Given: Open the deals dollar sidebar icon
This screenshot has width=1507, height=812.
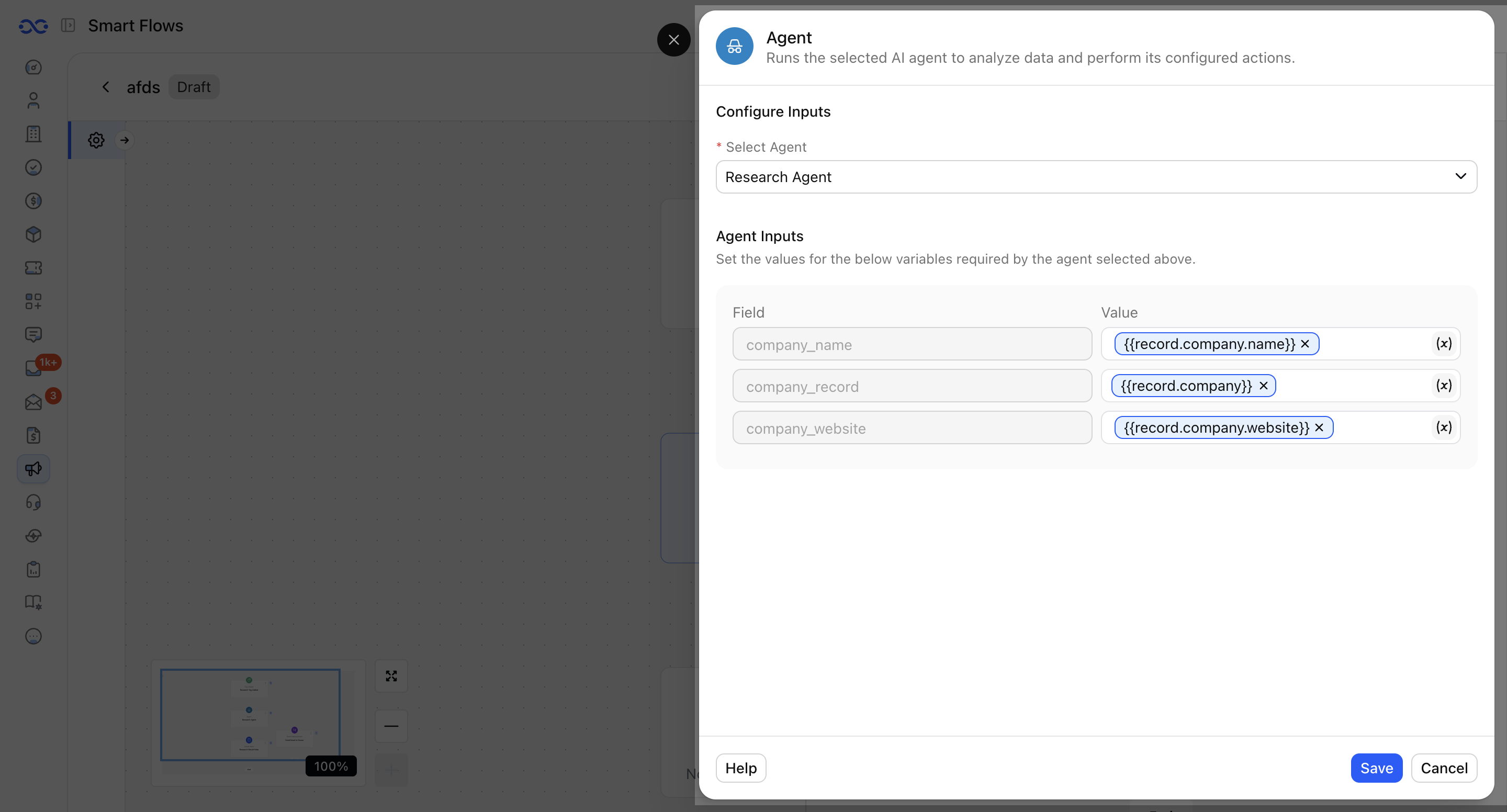Looking at the screenshot, I should [x=33, y=201].
